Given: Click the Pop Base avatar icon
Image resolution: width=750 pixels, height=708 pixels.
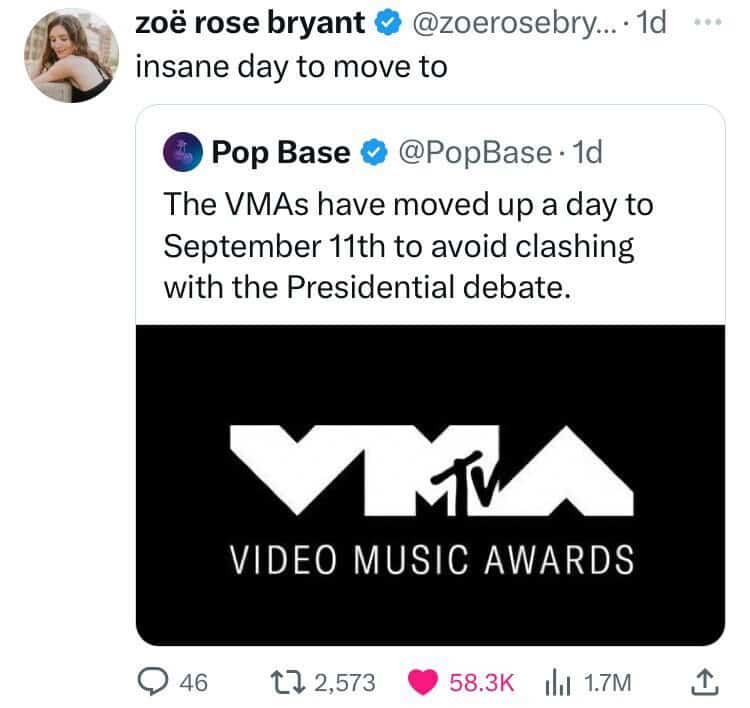Looking at the screenshot, I should pyautogui.click(x=183, y=152).
